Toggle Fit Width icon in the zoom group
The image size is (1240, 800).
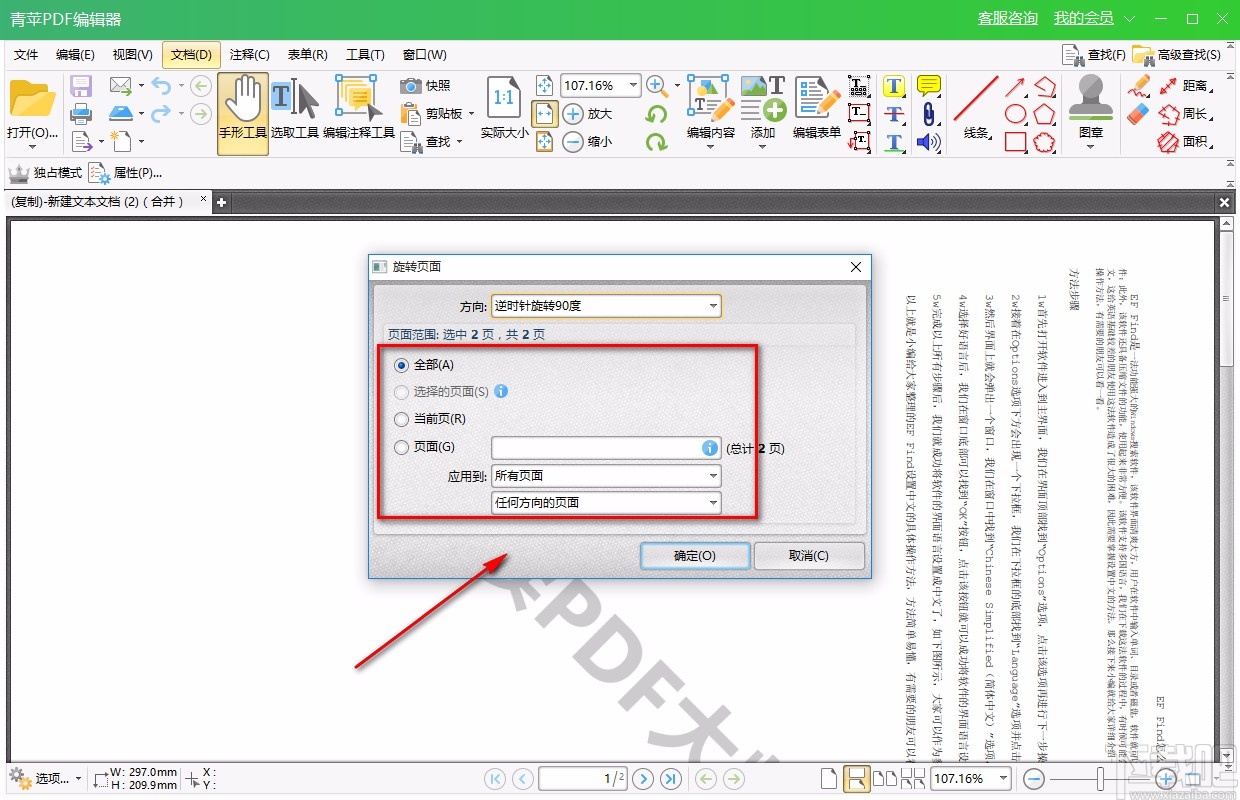[x=544, y=114]
